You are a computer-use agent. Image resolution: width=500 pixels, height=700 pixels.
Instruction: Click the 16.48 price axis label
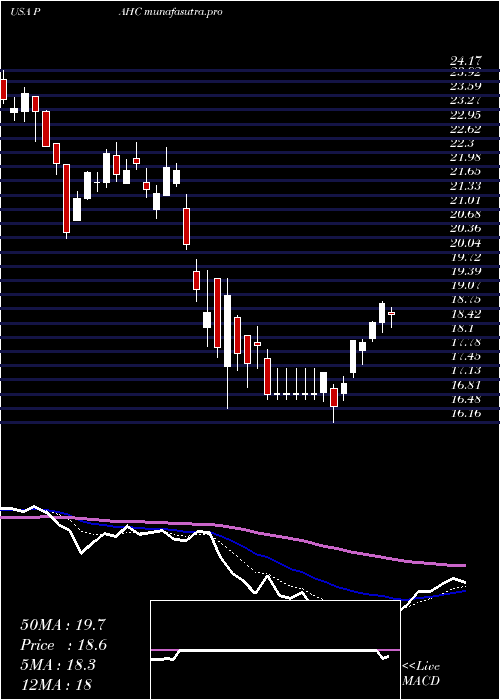(x=465, y=399)
